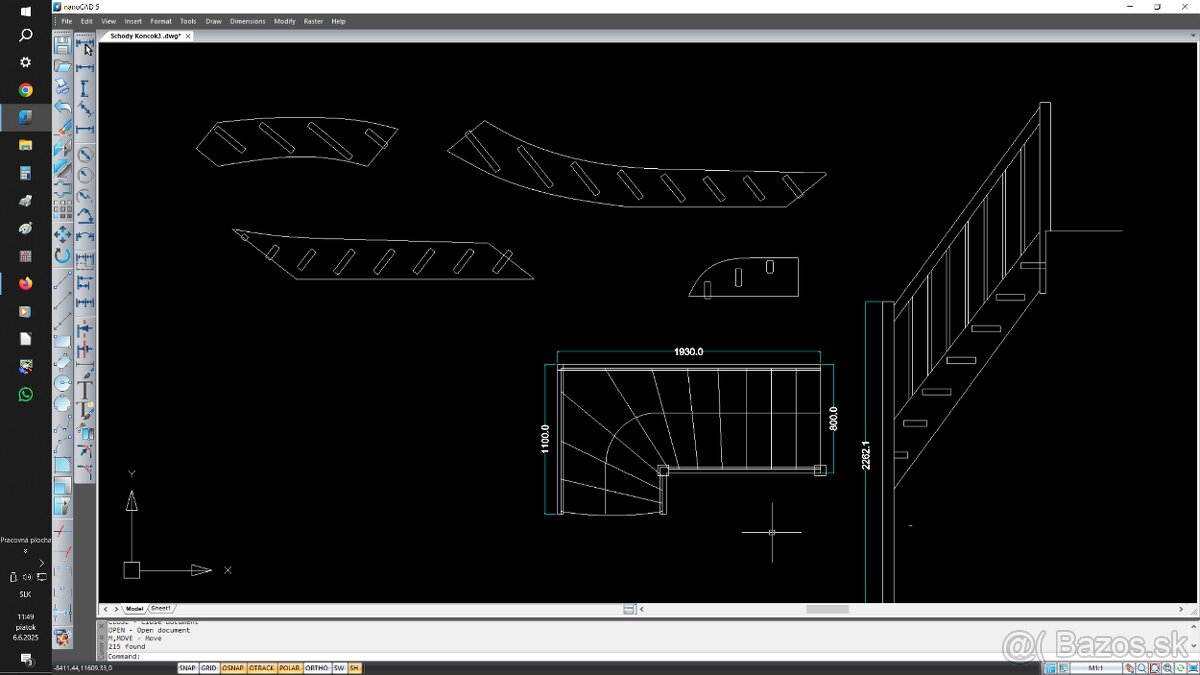Open Firefox from taskbar
This screenshot has width=1200, height=675.
[x=26, y=284]
